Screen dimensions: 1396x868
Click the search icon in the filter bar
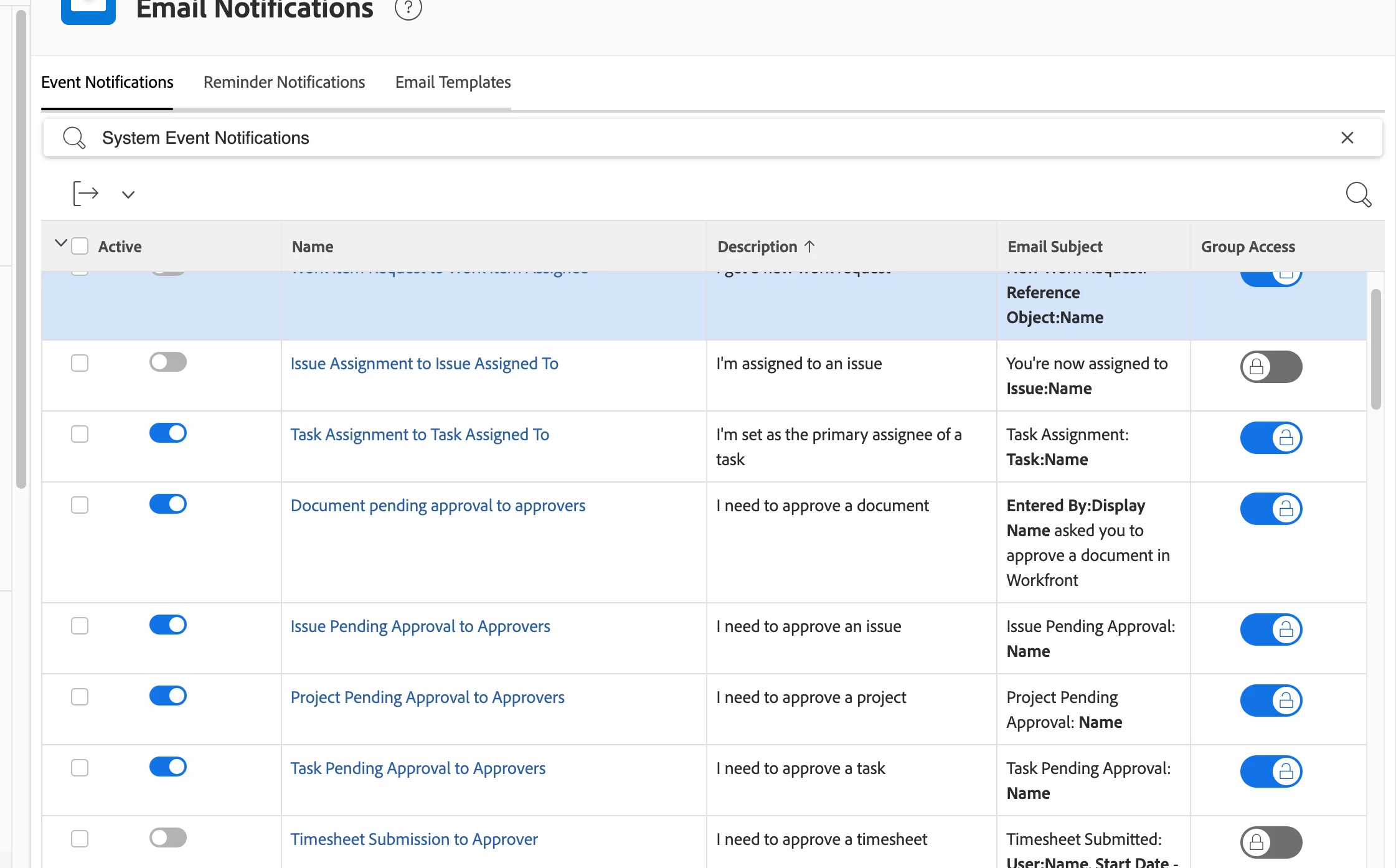pyautogui.click(x=74, y=138)
